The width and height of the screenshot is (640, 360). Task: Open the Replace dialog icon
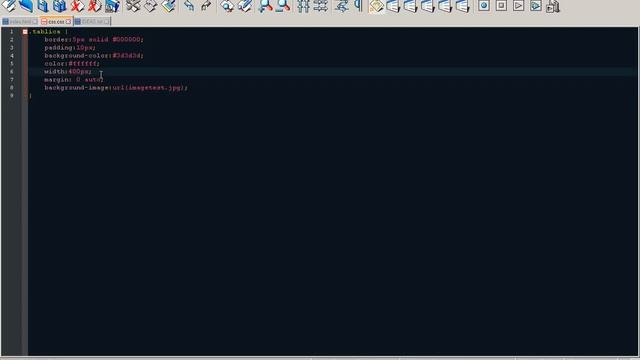pyautogui.click(x=244, y=6)
